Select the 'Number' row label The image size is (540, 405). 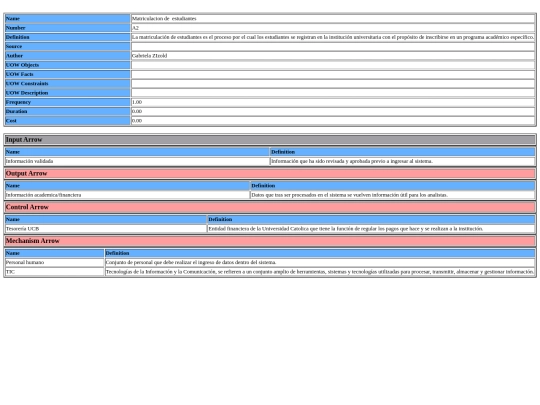tap(68, 28)
